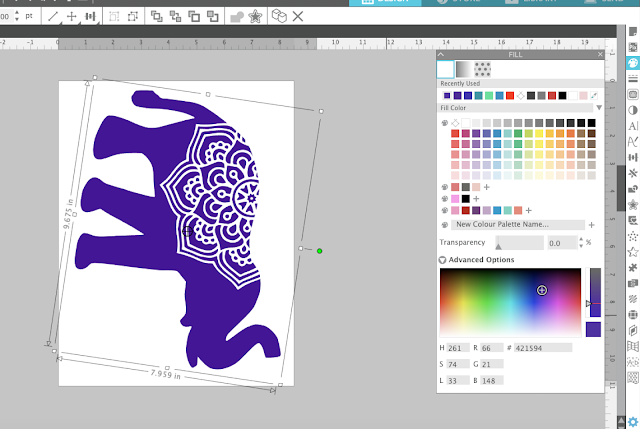
Task: Pick a color with the eyedropper in Recently Used
Action: click(594, 96)
